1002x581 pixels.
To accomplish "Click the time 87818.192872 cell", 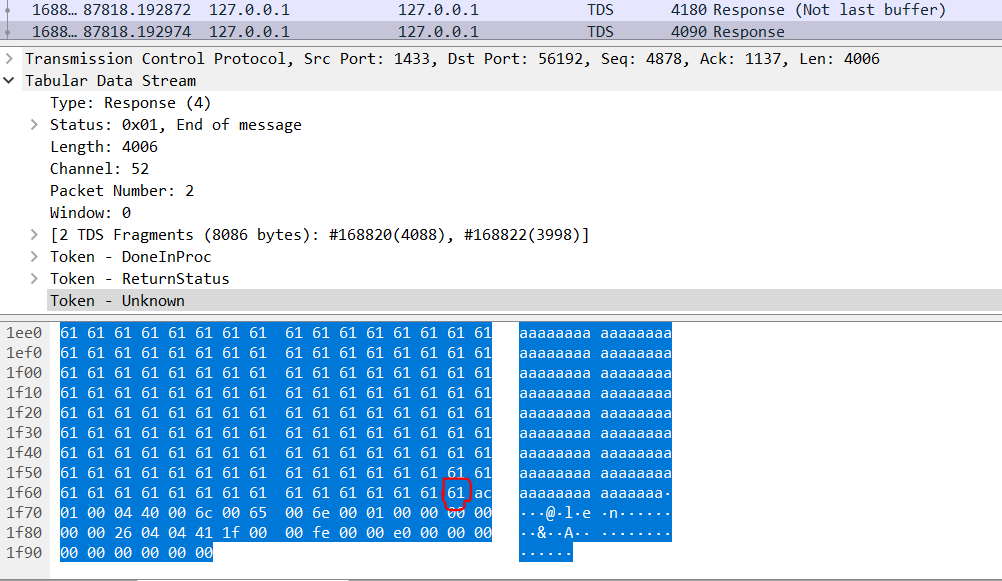I will pyautogui.click(x=137, y=10).
